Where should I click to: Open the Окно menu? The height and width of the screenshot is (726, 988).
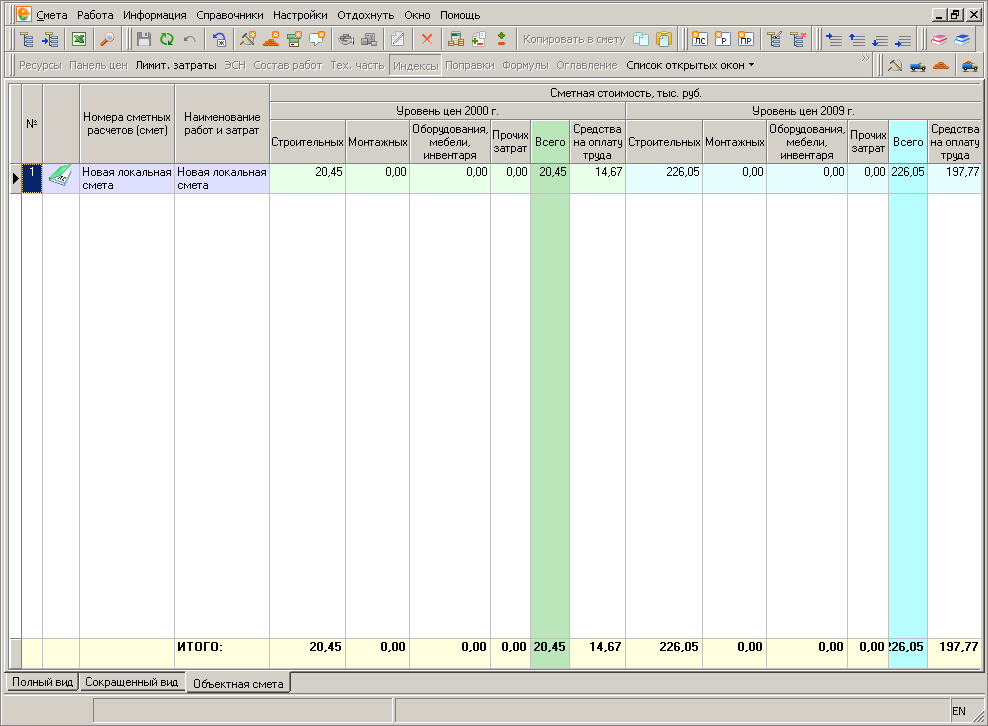417,15
